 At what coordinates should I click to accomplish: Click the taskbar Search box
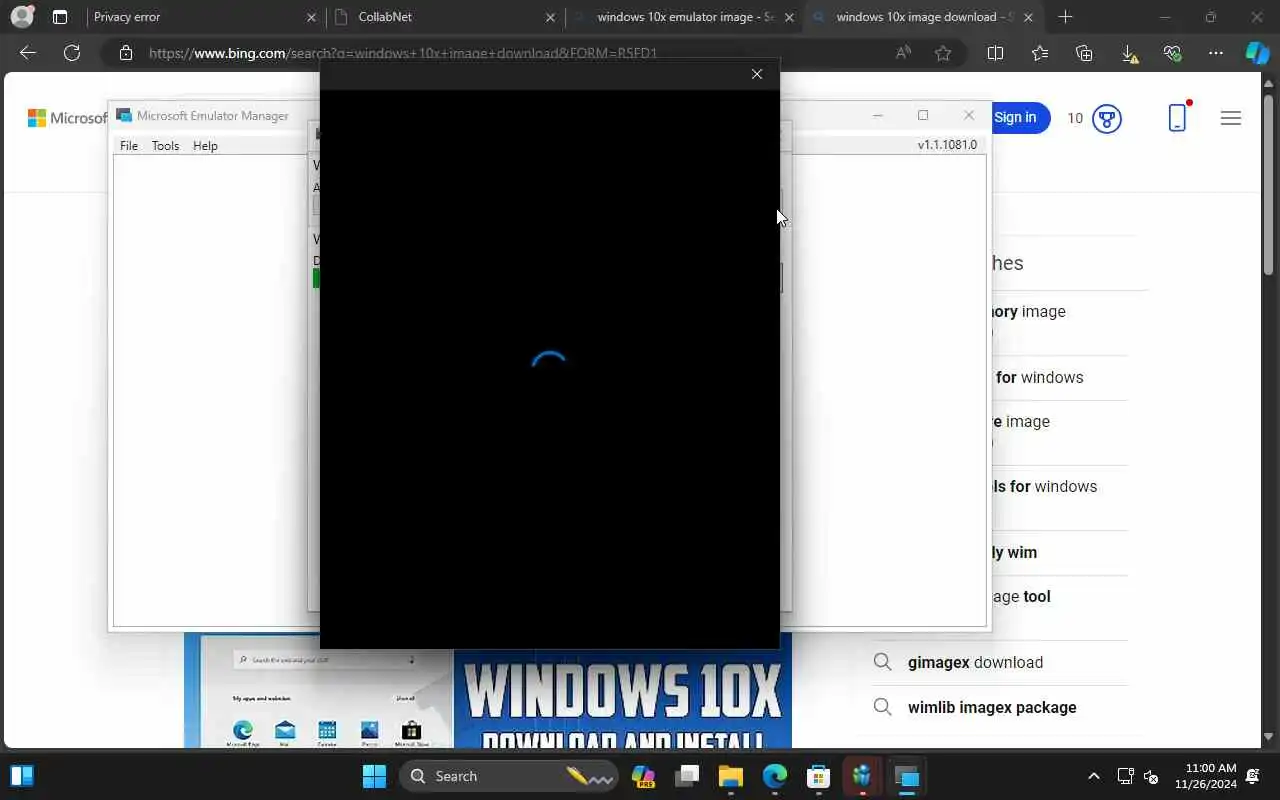pos(508,776)
